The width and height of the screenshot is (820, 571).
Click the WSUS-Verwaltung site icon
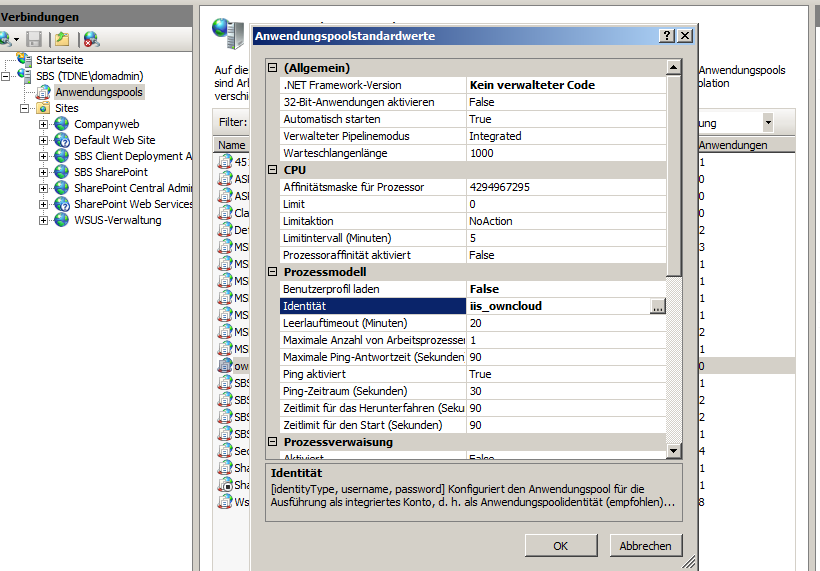(62, 220)
